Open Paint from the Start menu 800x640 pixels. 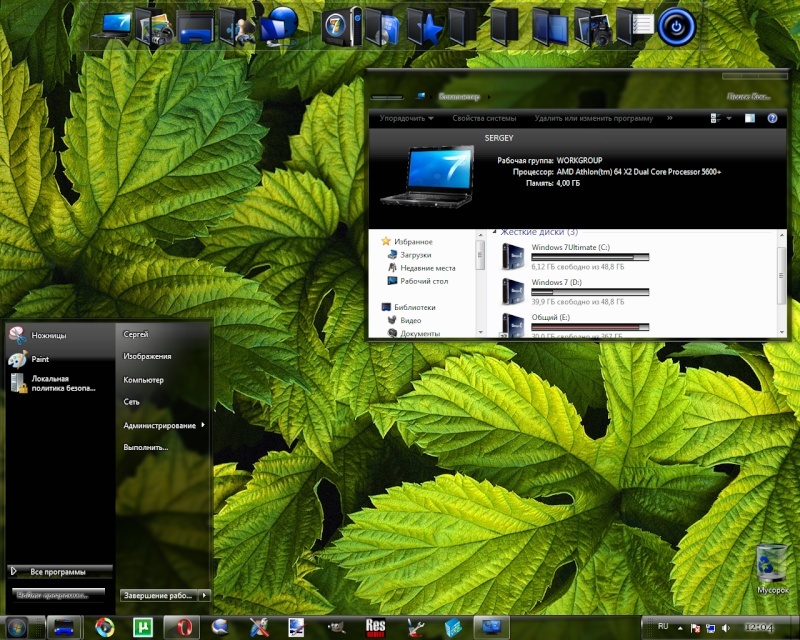(59, 359)
